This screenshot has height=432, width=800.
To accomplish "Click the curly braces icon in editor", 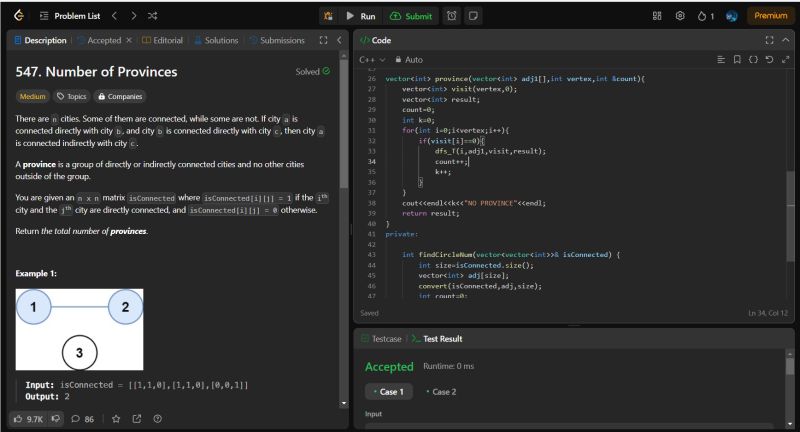I will coord(753,60).
